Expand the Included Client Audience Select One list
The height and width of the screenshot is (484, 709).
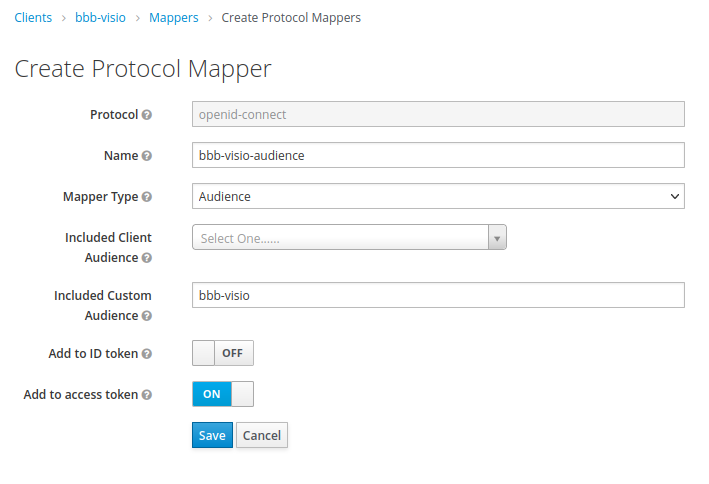point(349,237)
